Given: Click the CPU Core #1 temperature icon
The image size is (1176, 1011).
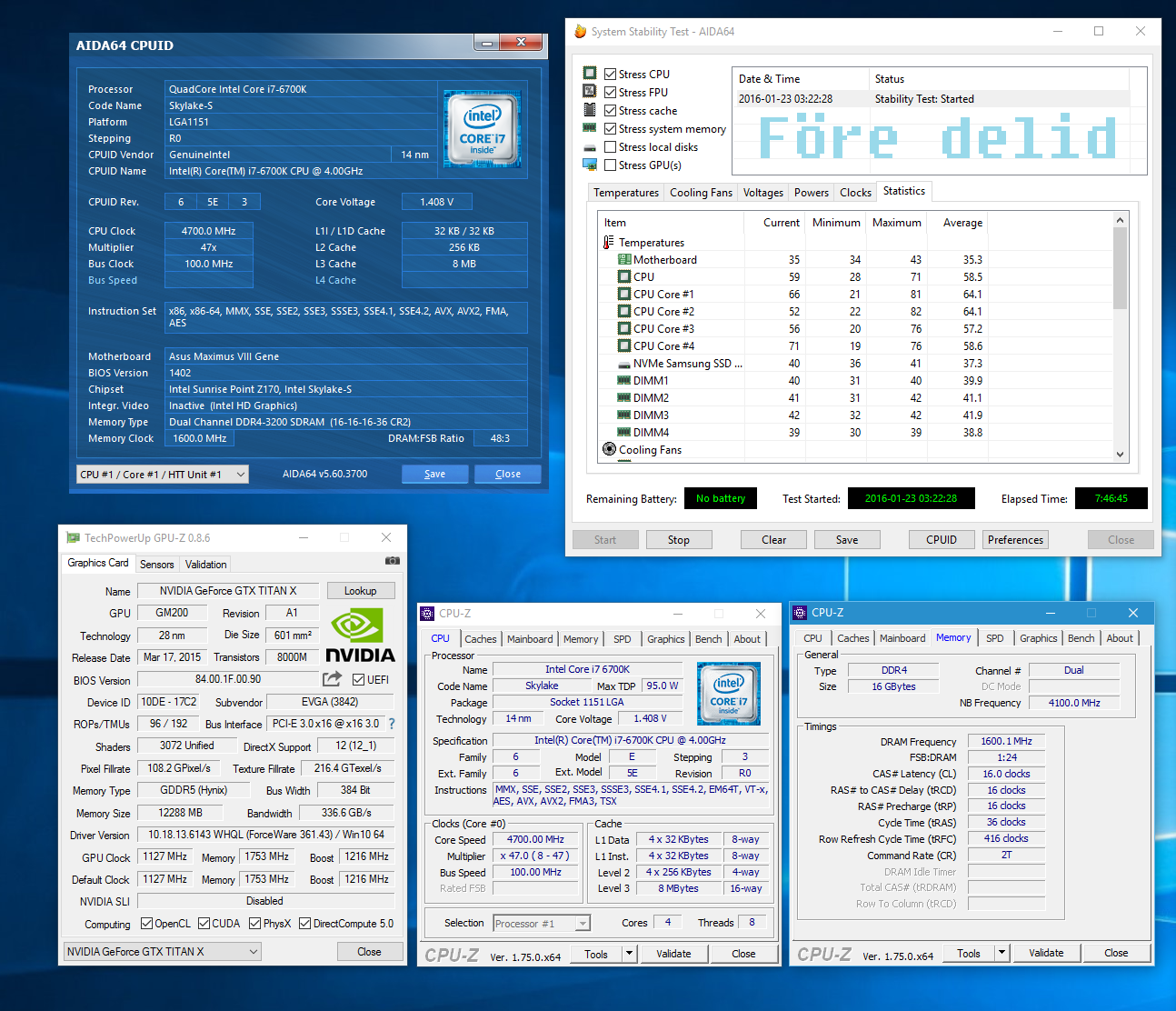Looking at the screenshot, I should [x=623, y=295].
